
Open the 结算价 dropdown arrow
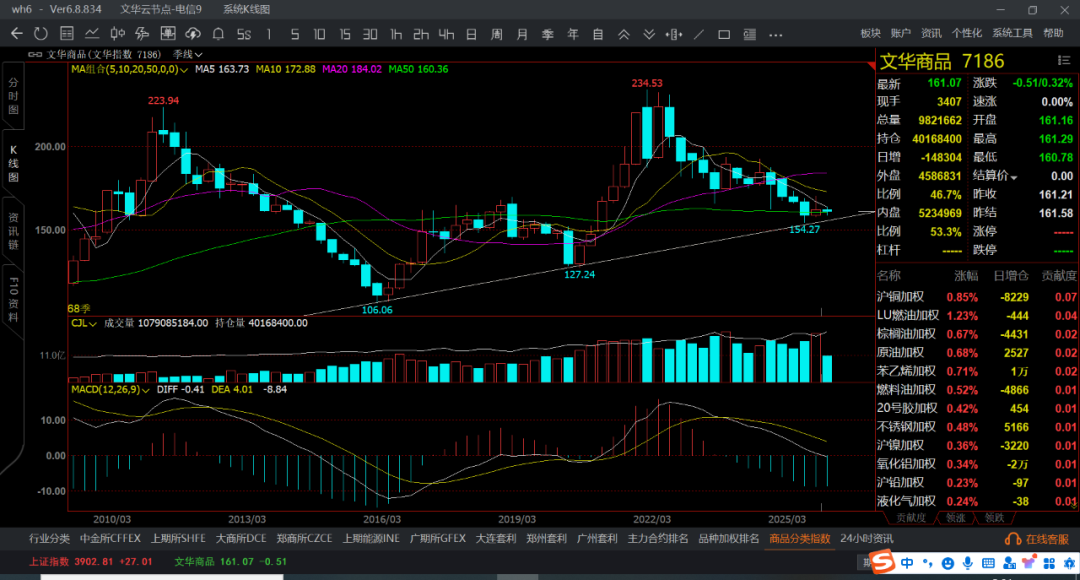[x=1014, y=177]
